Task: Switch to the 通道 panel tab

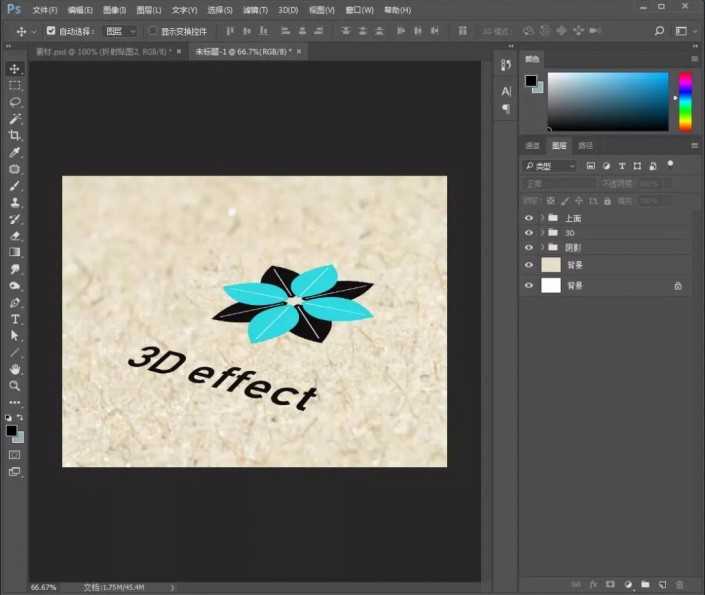Action: coord(533,146)
